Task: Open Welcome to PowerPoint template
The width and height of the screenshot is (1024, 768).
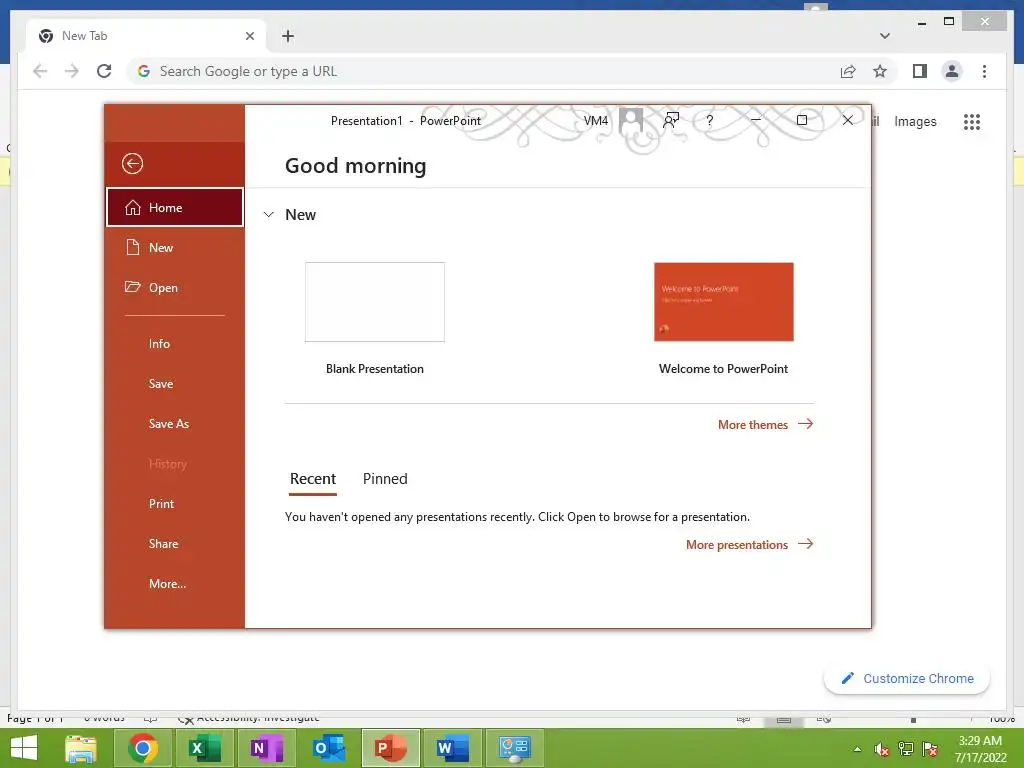Action: coord(724,302)
